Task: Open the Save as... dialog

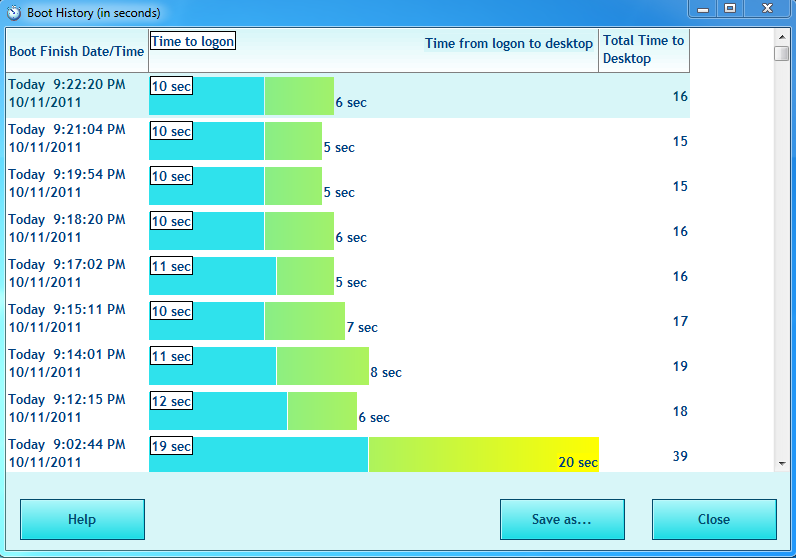Action: coord(562,519)
